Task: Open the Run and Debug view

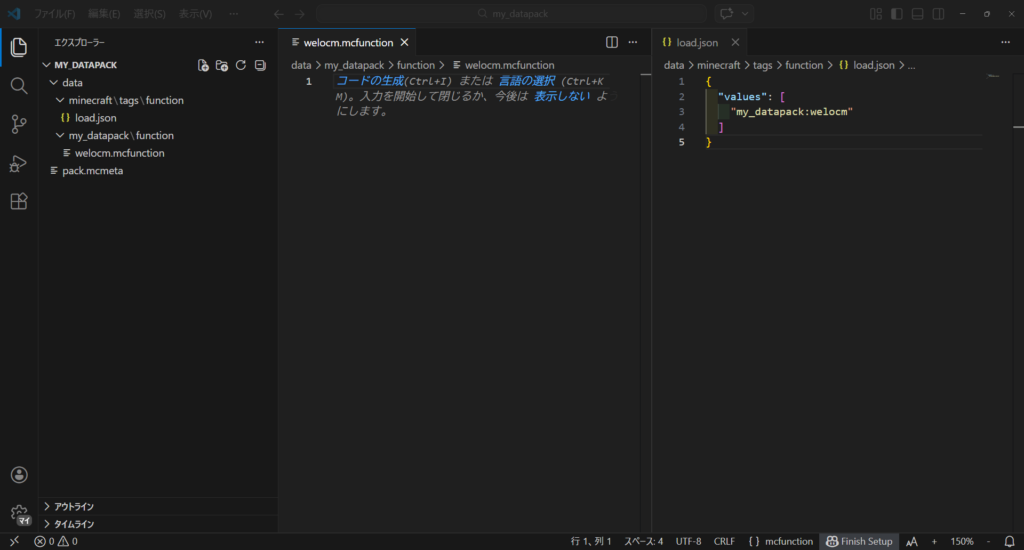Action: point(19,163)
